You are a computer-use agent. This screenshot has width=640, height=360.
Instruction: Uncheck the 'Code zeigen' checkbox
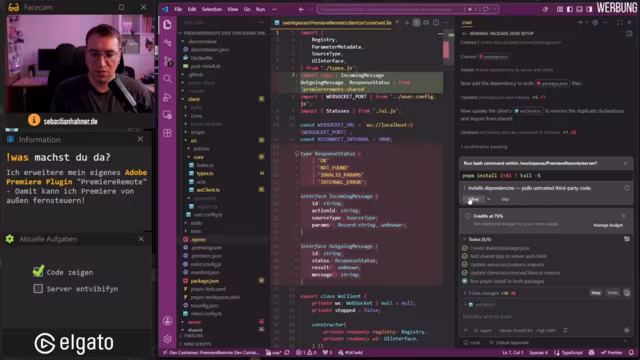click(x=38, y=271)
